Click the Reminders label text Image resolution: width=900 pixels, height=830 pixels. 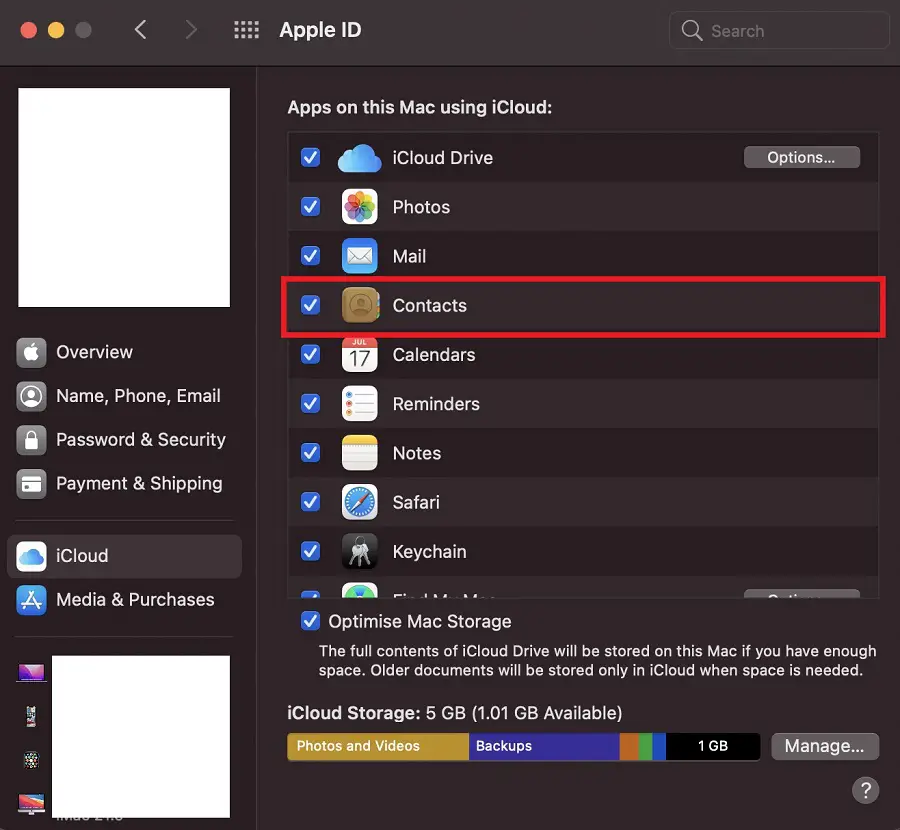pos(436,404)
